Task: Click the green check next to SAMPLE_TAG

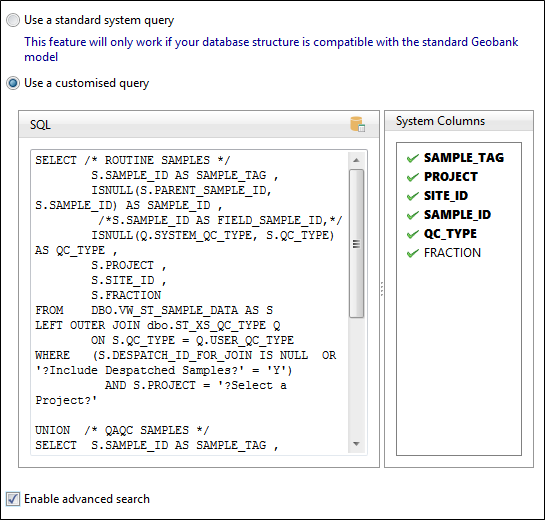Action: (x=413, y=159)
